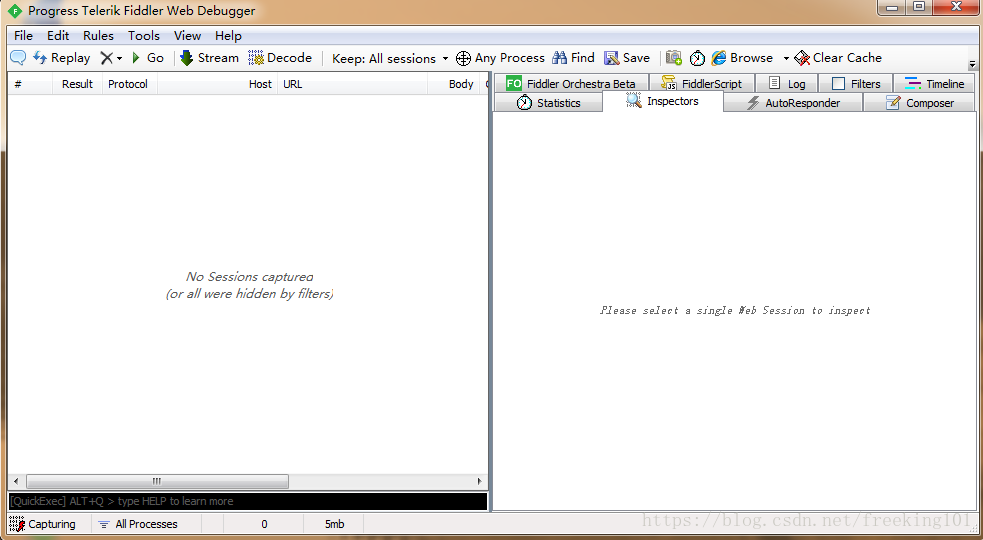Screen dimensions: 983x540
Task: Expand toolbar overflow arrow
Action: point(972,65)
